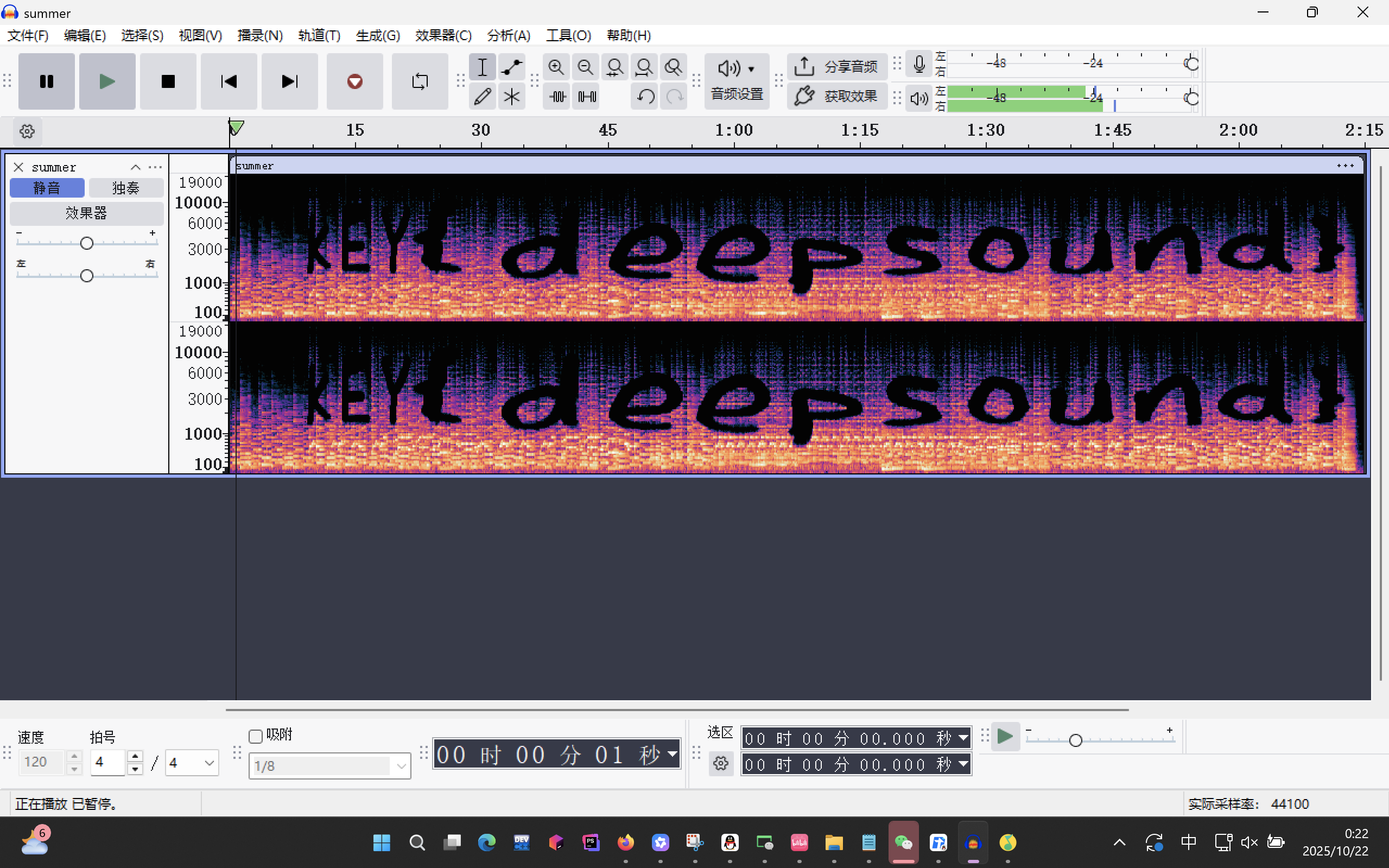
Task: Open the 视图(V) menu
Action: tap(200, 36)
